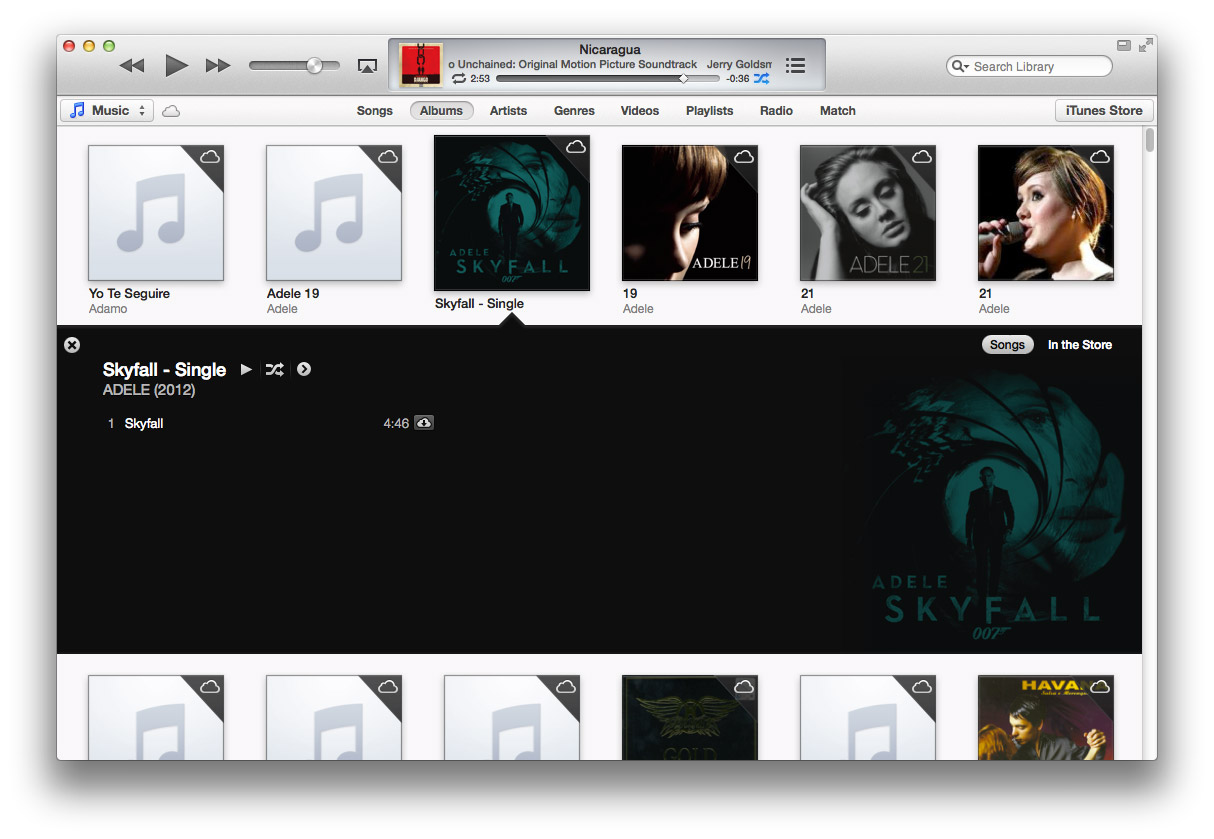Open the 21 album with the microphone photo
The height and width of the screenshot is (839, 1214).
point(1046,213)
